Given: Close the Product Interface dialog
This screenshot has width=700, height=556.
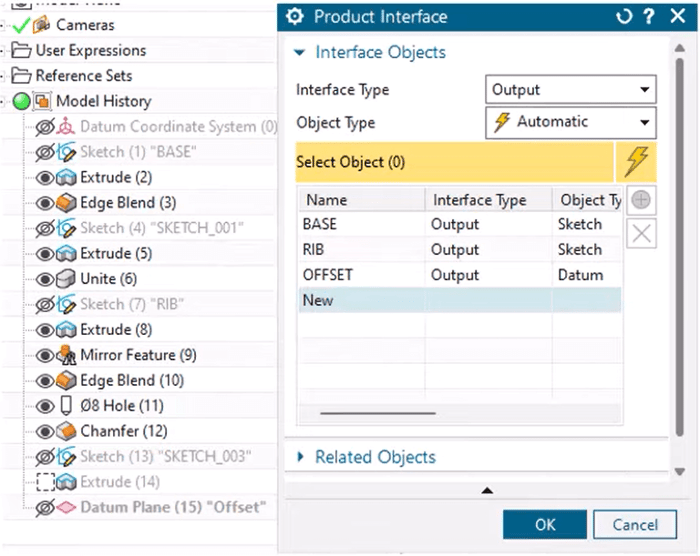Looking at the screenshot, I should 678,16.
